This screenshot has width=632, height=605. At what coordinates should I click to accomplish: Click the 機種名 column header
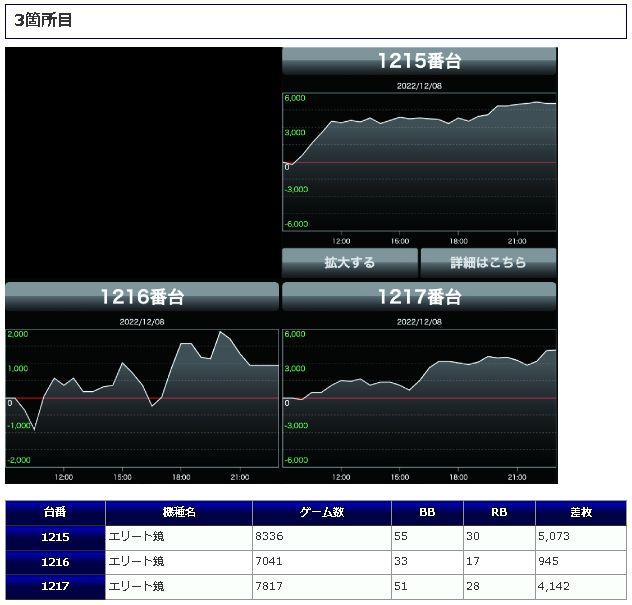[179, 513]
